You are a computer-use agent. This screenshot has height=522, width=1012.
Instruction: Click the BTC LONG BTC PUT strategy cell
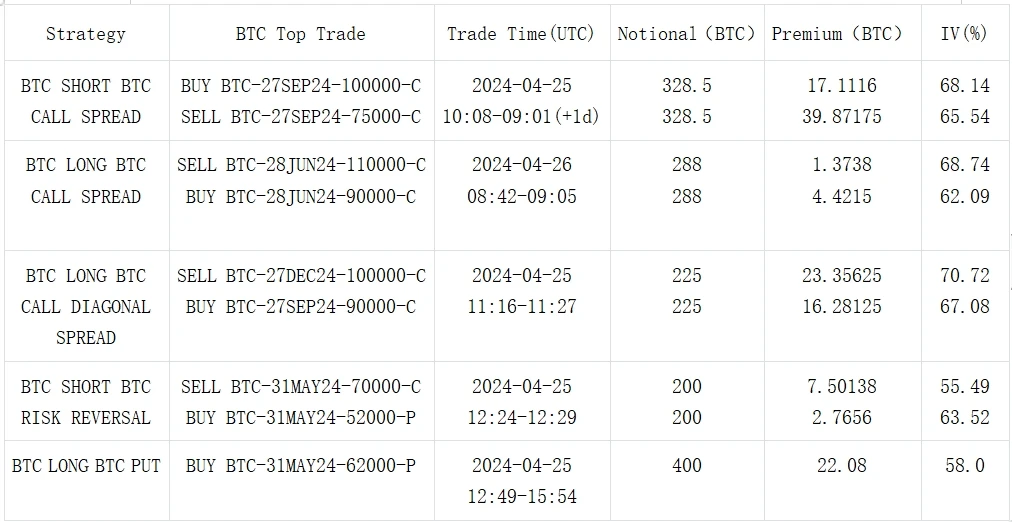(86, 465)
